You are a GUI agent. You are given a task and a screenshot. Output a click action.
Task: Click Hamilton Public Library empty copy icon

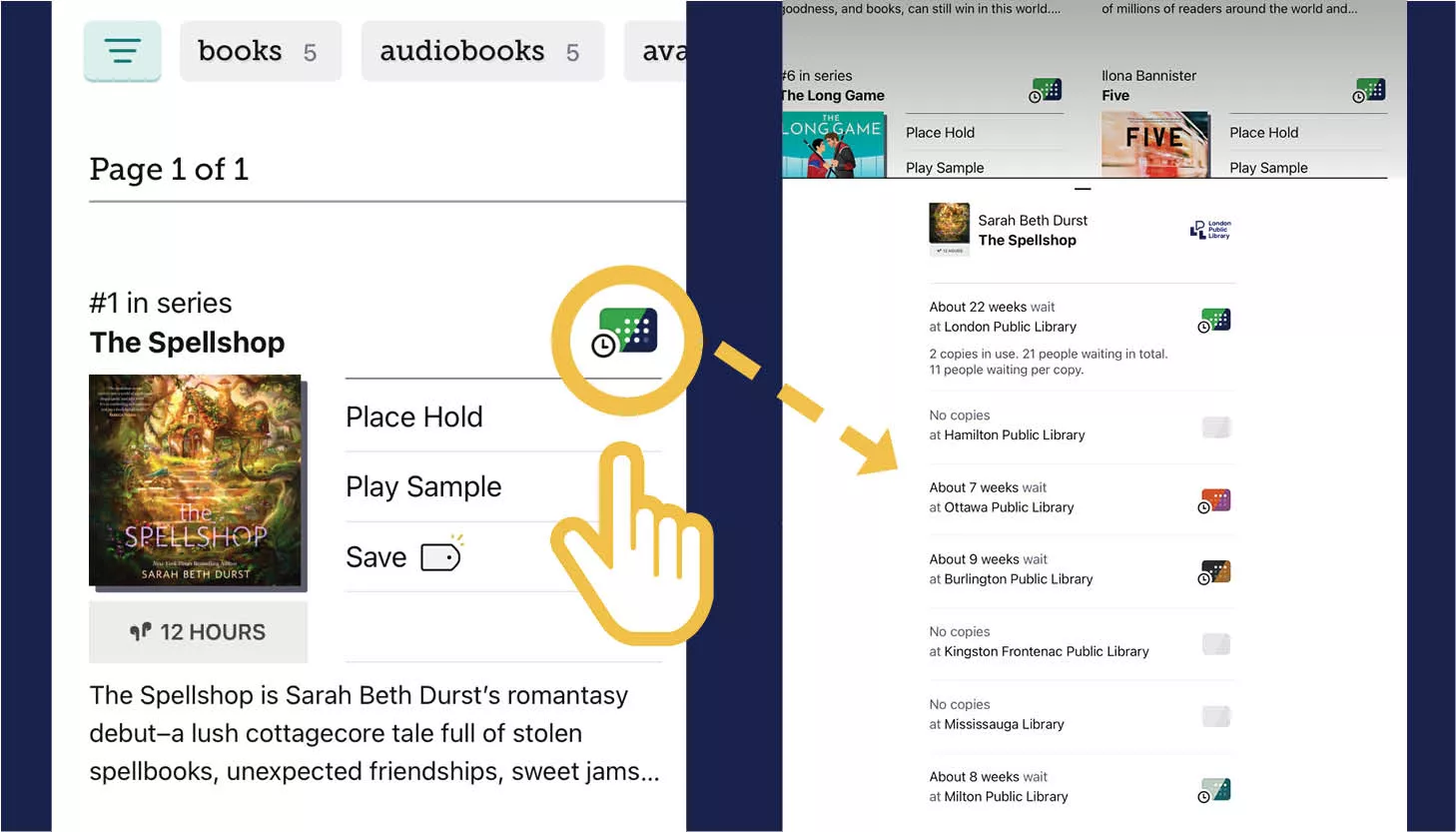point(1216,427)
